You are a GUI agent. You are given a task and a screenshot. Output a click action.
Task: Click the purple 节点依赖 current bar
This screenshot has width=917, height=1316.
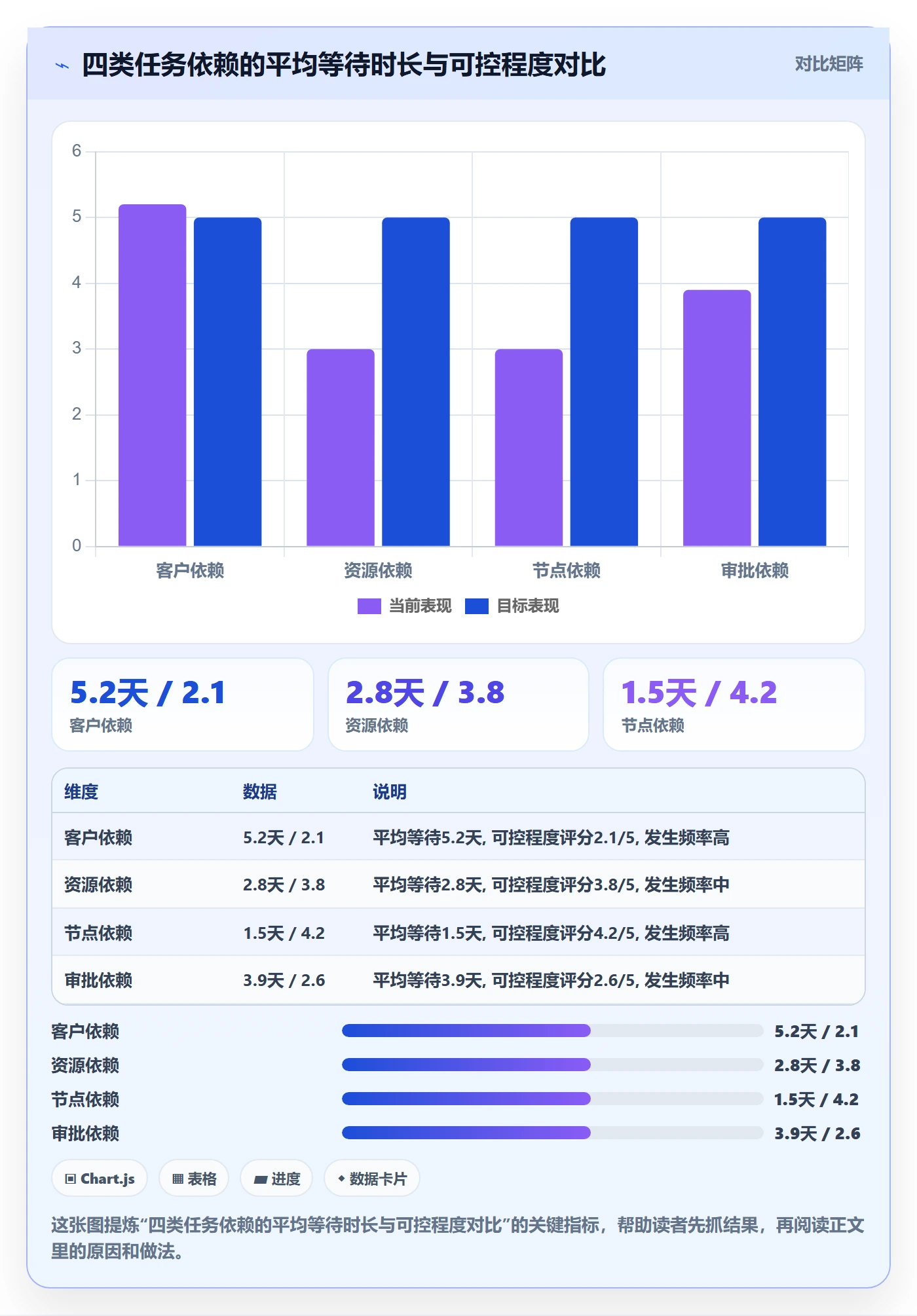tap(529, 447)
